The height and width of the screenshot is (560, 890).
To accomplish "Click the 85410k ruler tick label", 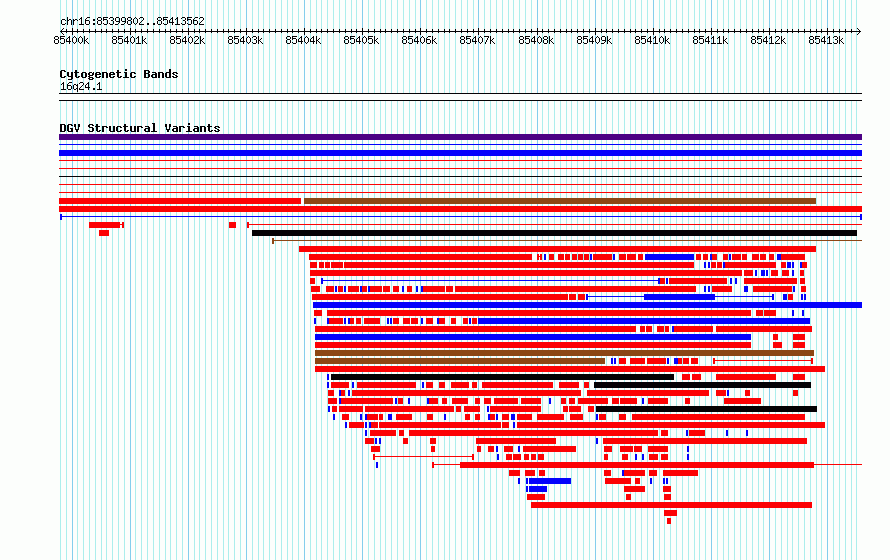I will 652,40.
